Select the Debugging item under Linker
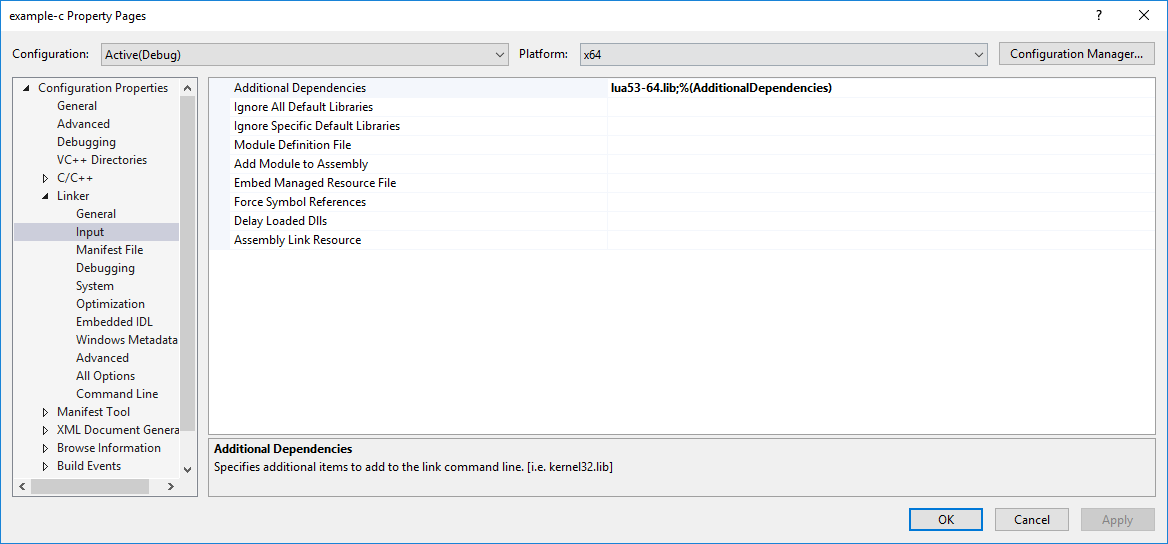 [x=105, y=268]
